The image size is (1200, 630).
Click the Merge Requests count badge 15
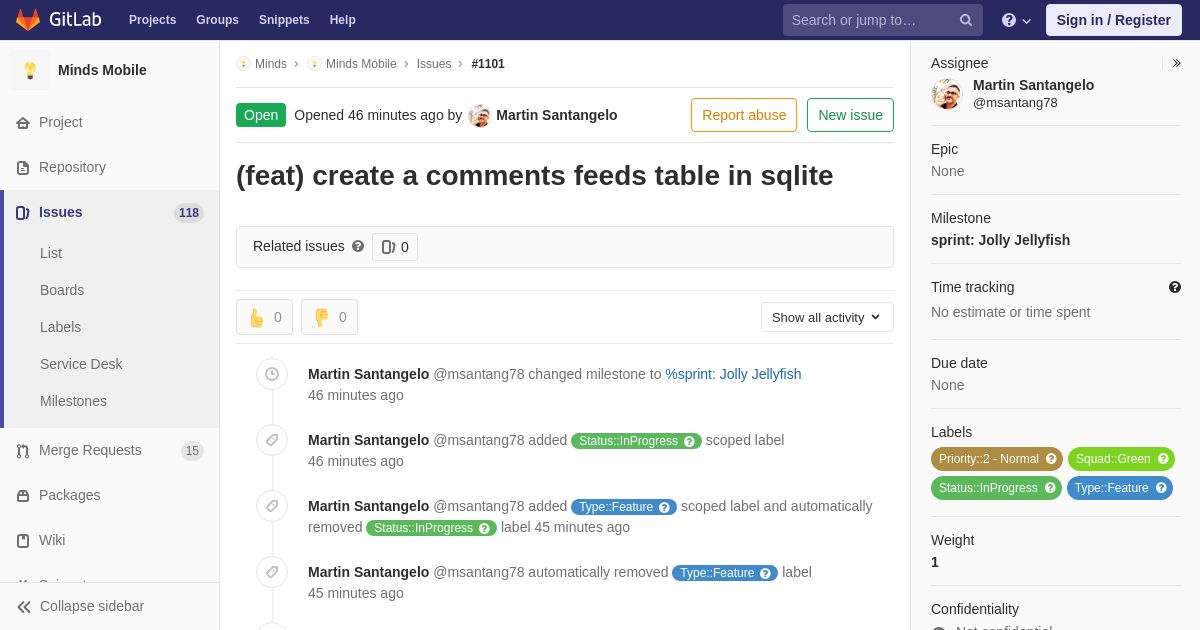click(x=192, y=451)
